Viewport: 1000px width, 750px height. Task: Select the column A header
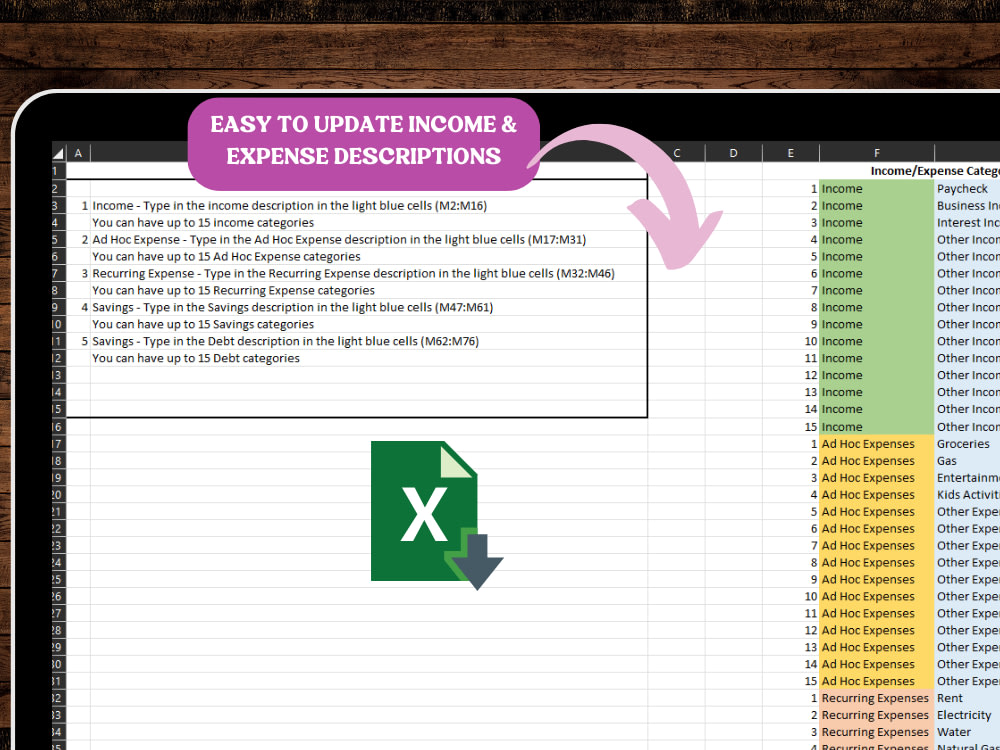pos(78,152)
